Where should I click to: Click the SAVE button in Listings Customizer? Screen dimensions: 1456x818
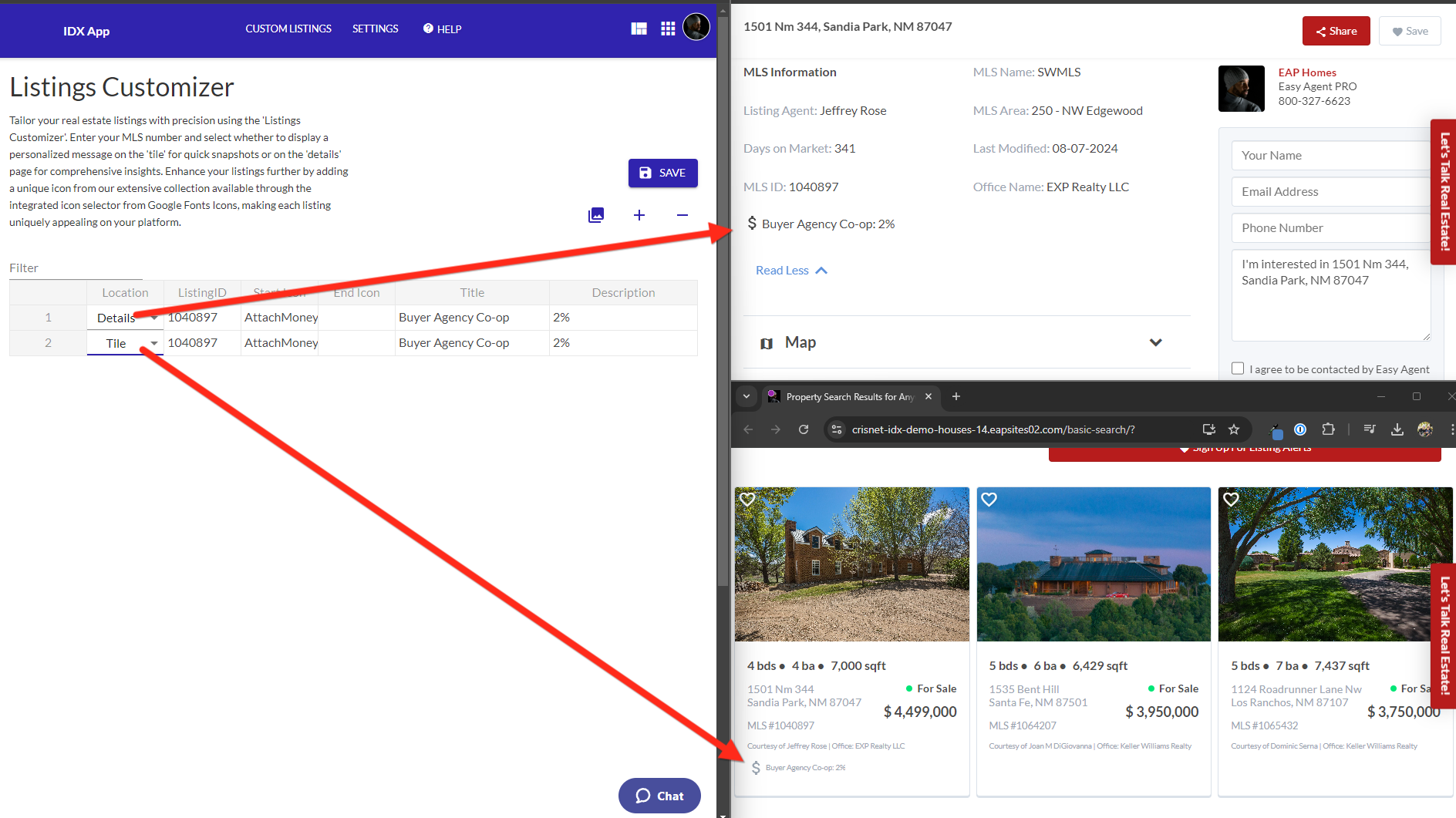pos(662,173)
